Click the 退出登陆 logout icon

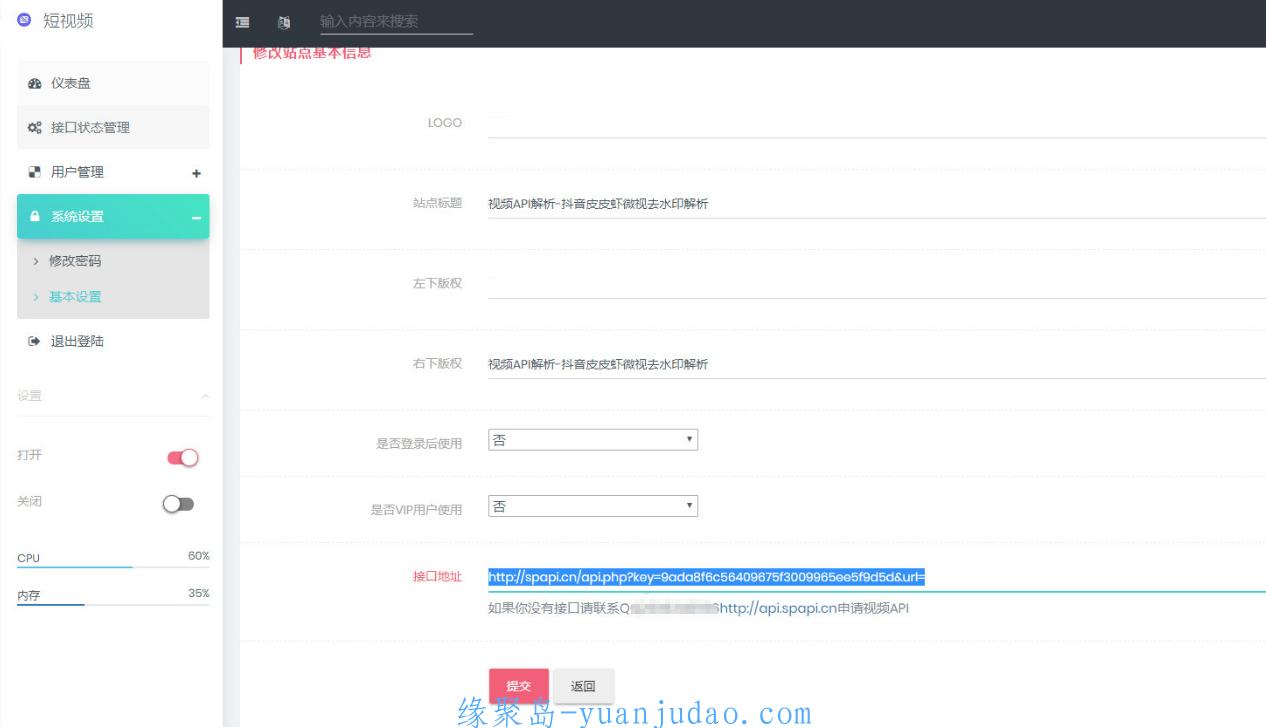(x=35, y=342)
